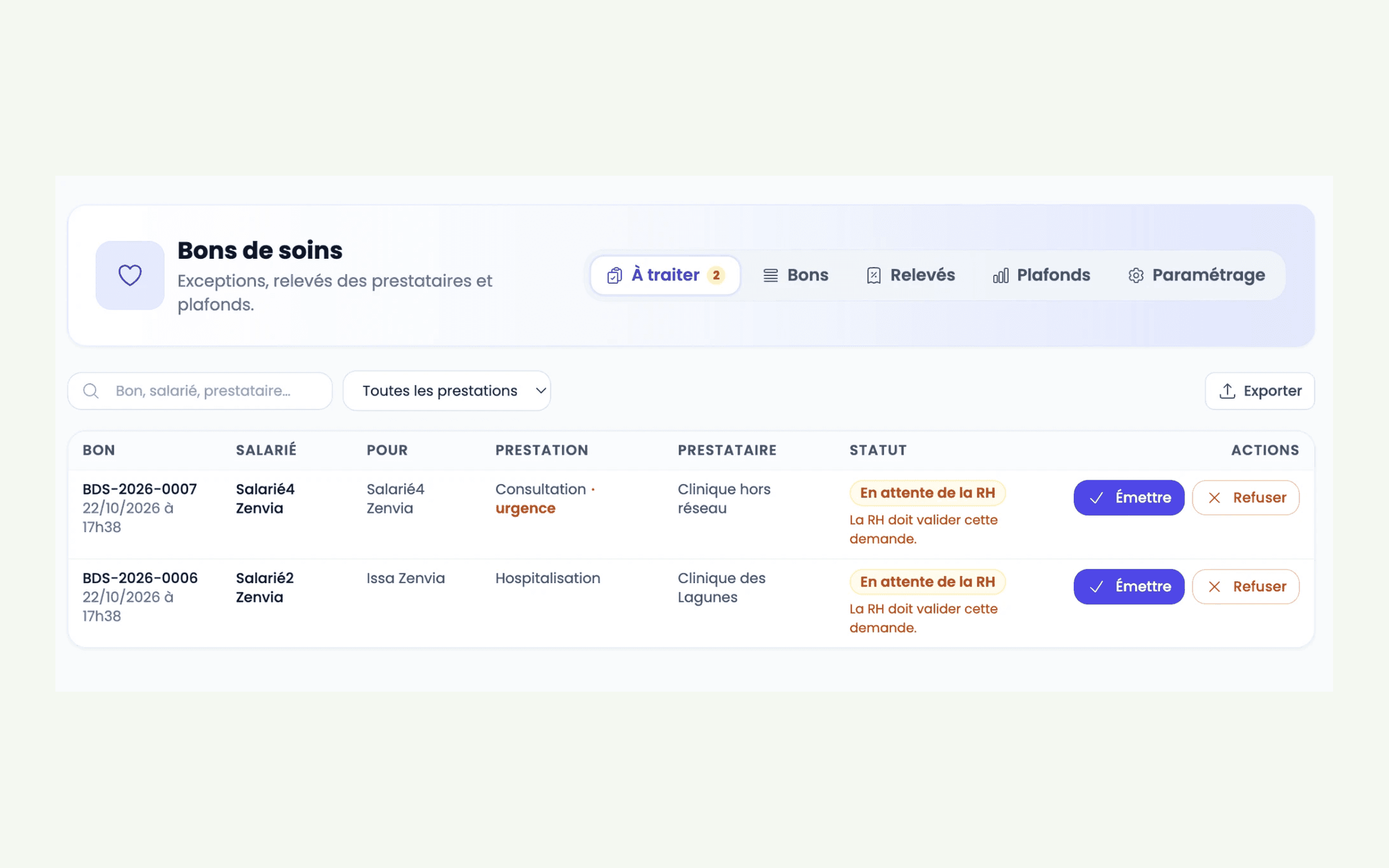Switch to the Plafonds tab
The image size is (1389, 868).
tap(1042, 276)
